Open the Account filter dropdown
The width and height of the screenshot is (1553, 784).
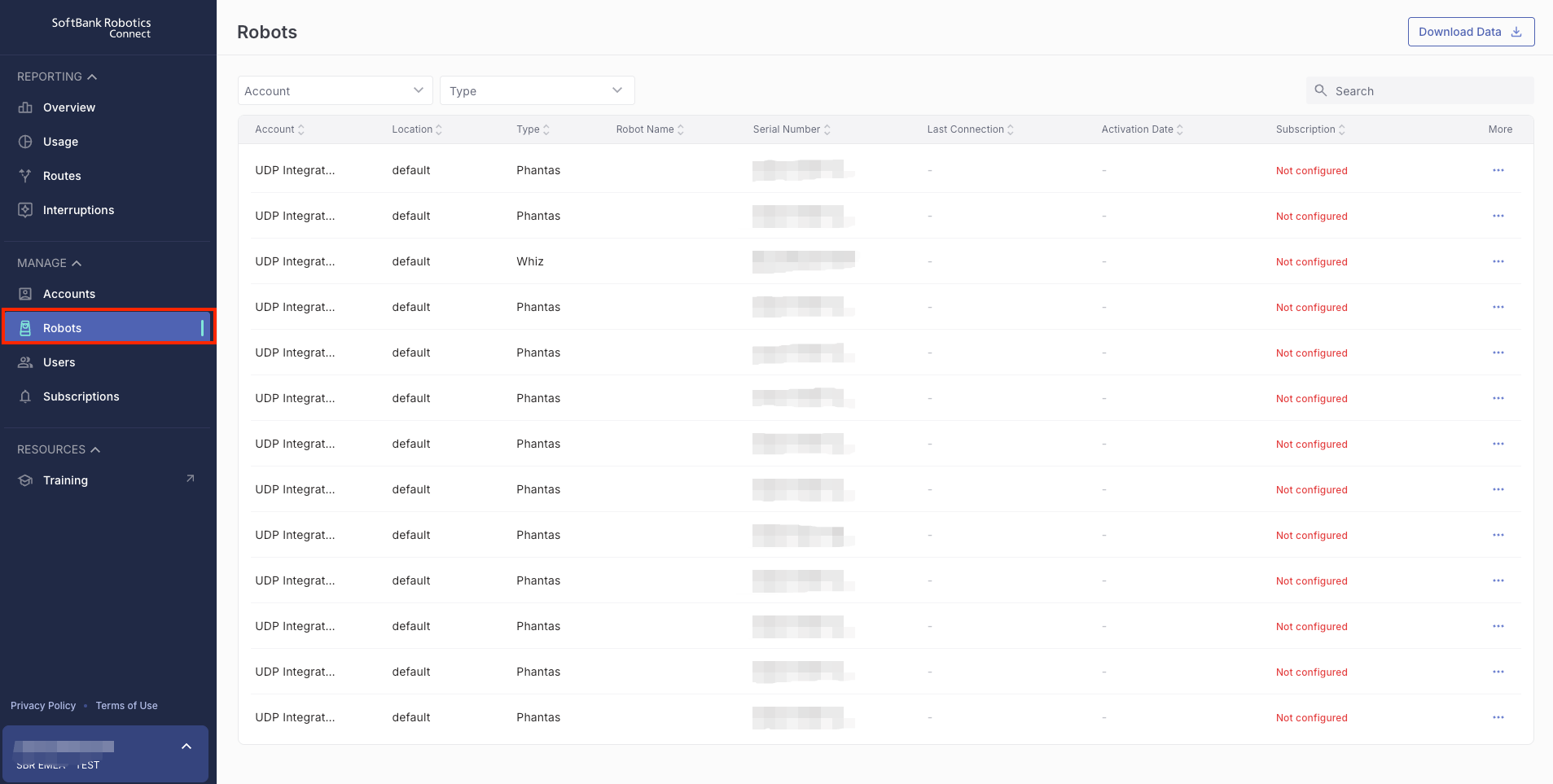click(335, 90)
